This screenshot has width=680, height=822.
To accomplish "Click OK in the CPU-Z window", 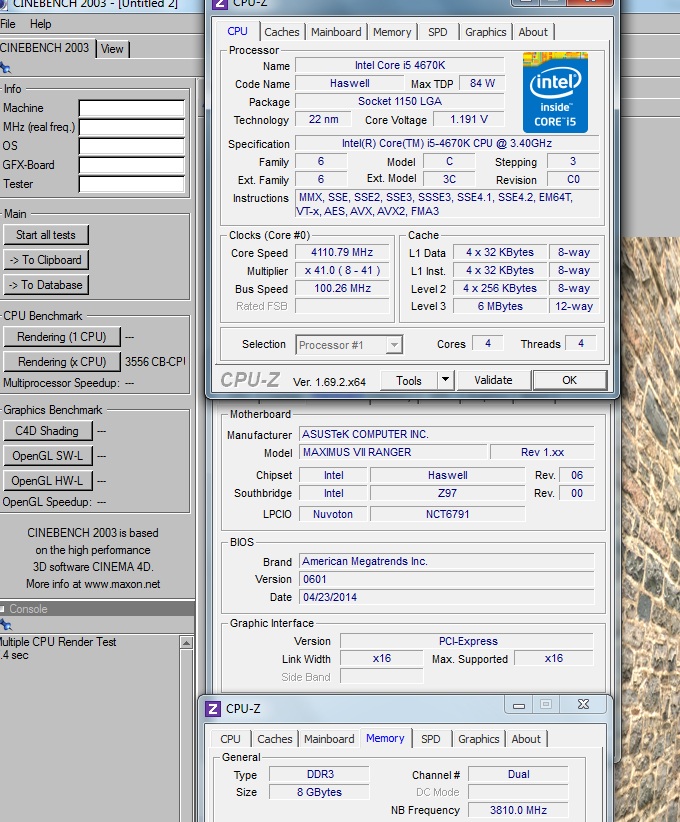I will tap(569, 380).
